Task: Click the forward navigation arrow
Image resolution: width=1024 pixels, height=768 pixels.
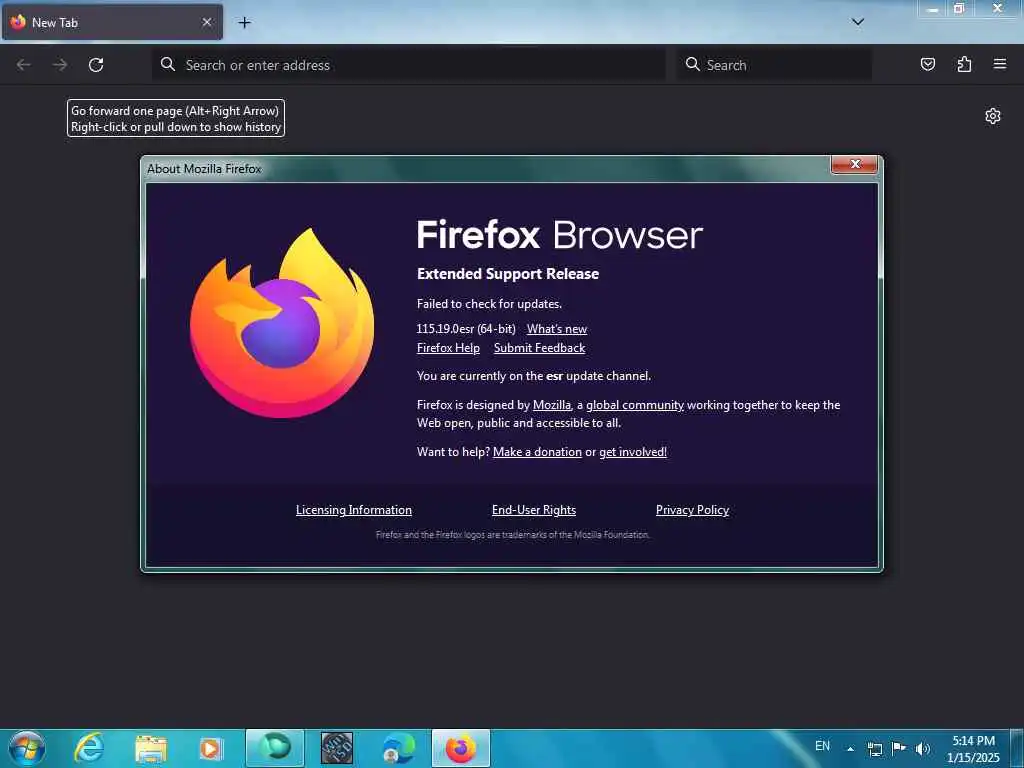Action: [60, 65]
